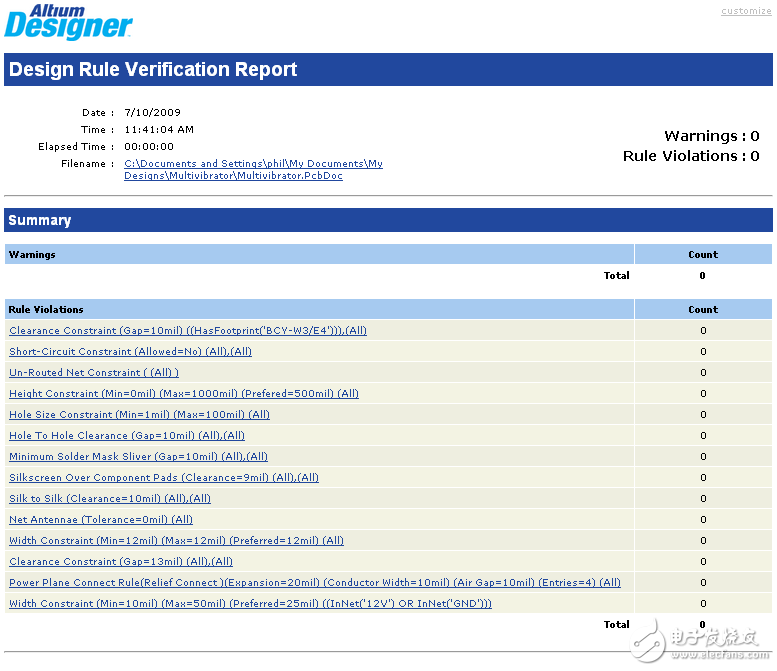Open Silkscreen Over Component Pads rule

click(164, 477)
